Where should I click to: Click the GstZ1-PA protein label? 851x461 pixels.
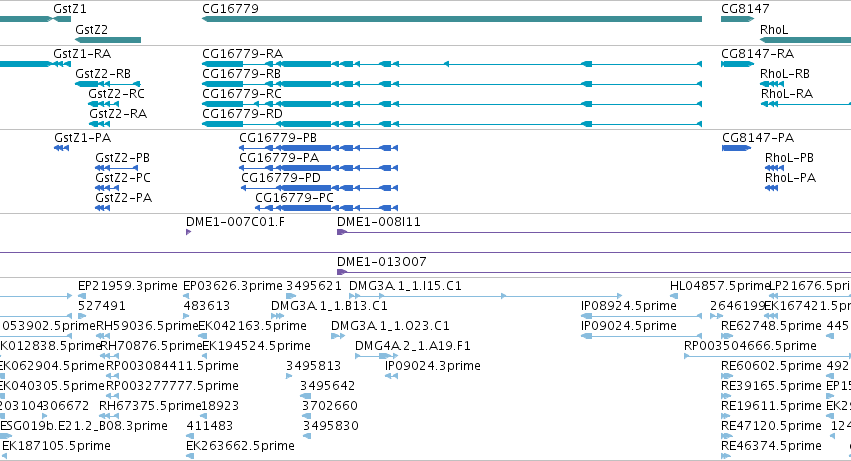click(82, 138)
